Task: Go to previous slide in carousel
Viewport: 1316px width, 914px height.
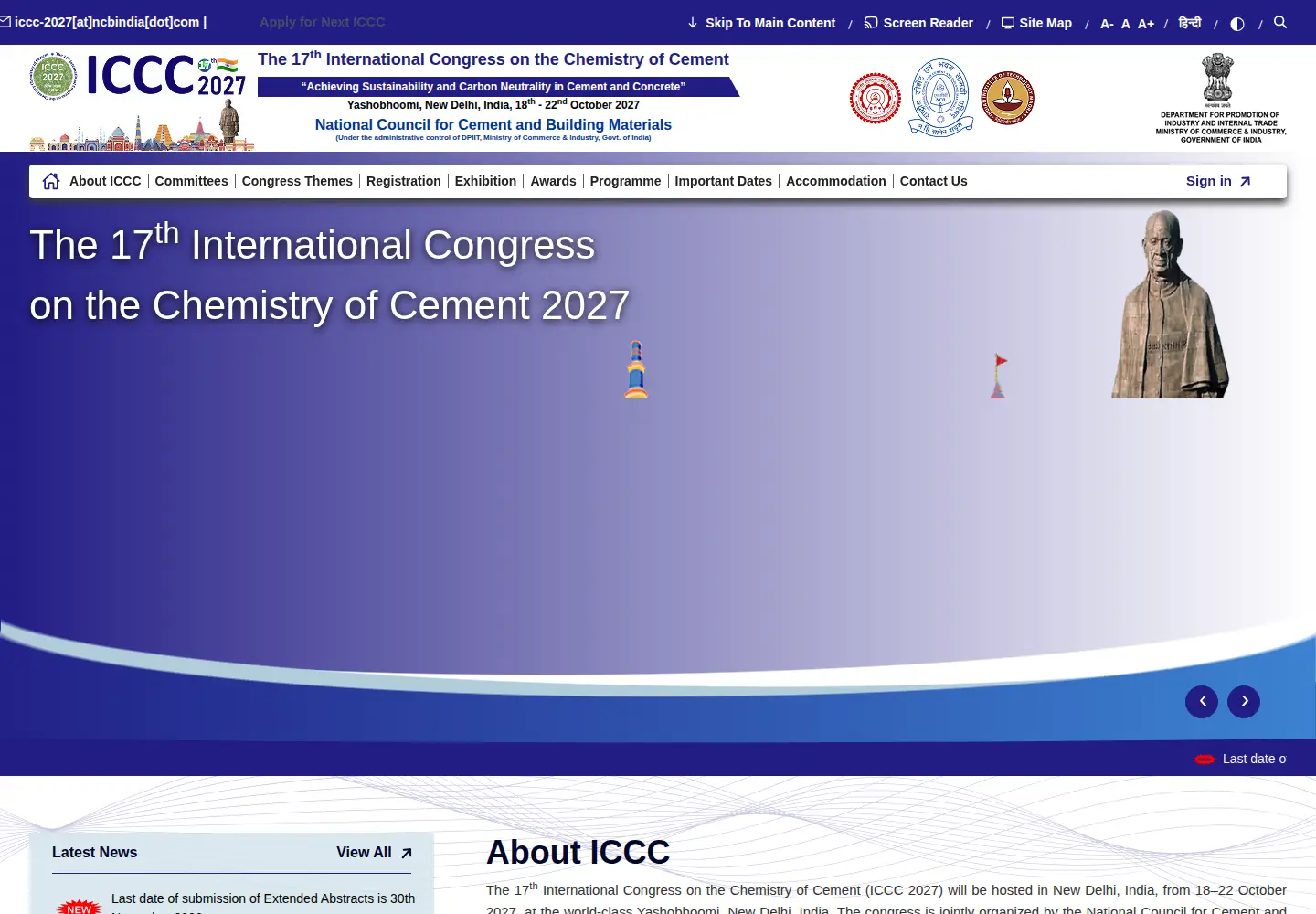Action: tap(1202, 702)
